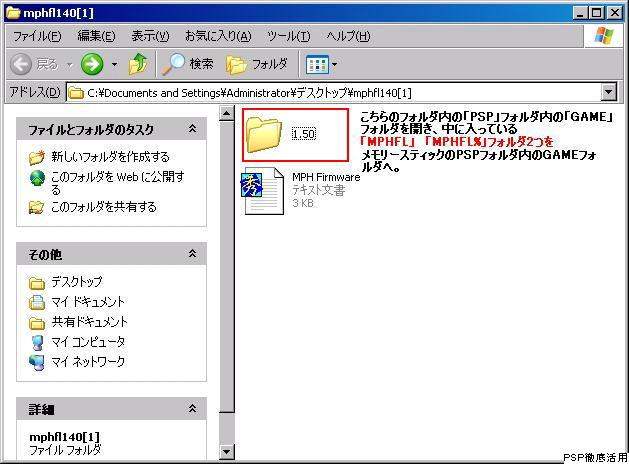Viewport: 629px width, 464px height.
Task: Click the publish to Web globe icon
Action: point(37,178)
